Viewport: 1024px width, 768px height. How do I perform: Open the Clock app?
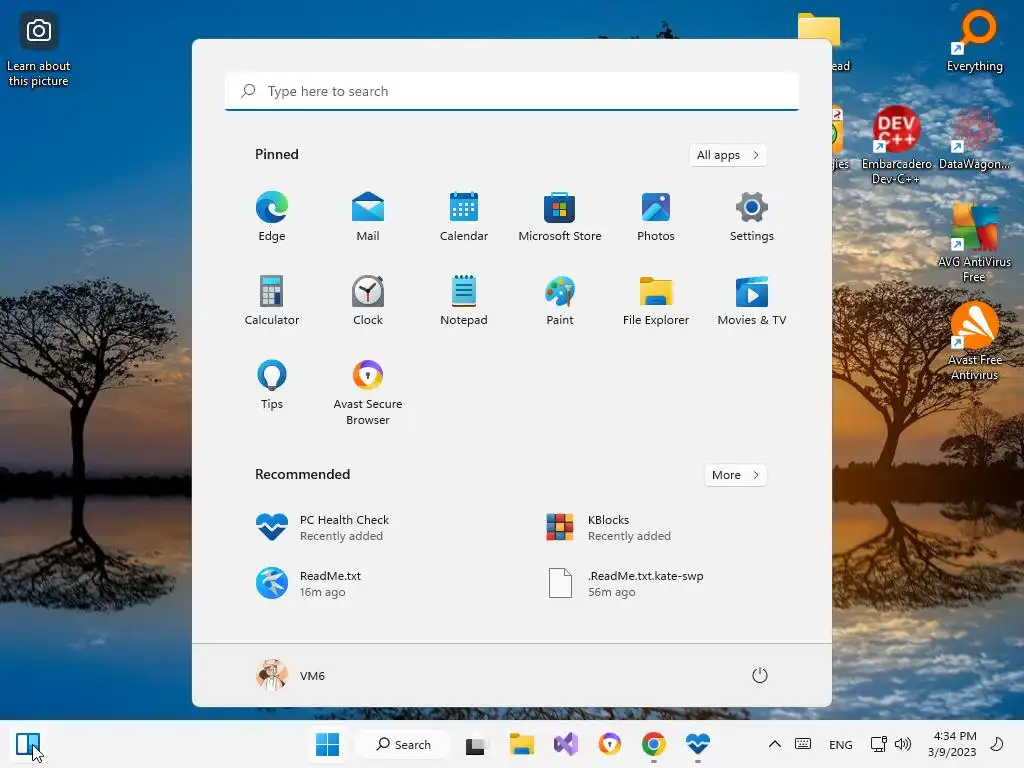(368, 300)
